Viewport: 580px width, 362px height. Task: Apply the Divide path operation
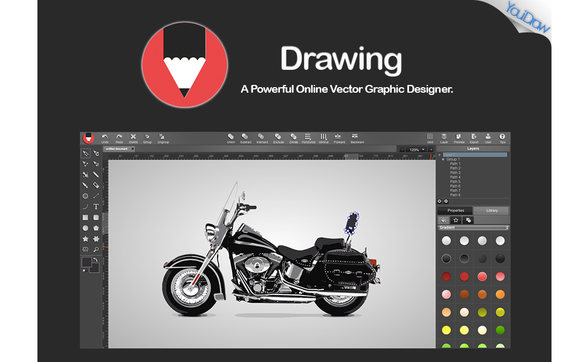294,137
